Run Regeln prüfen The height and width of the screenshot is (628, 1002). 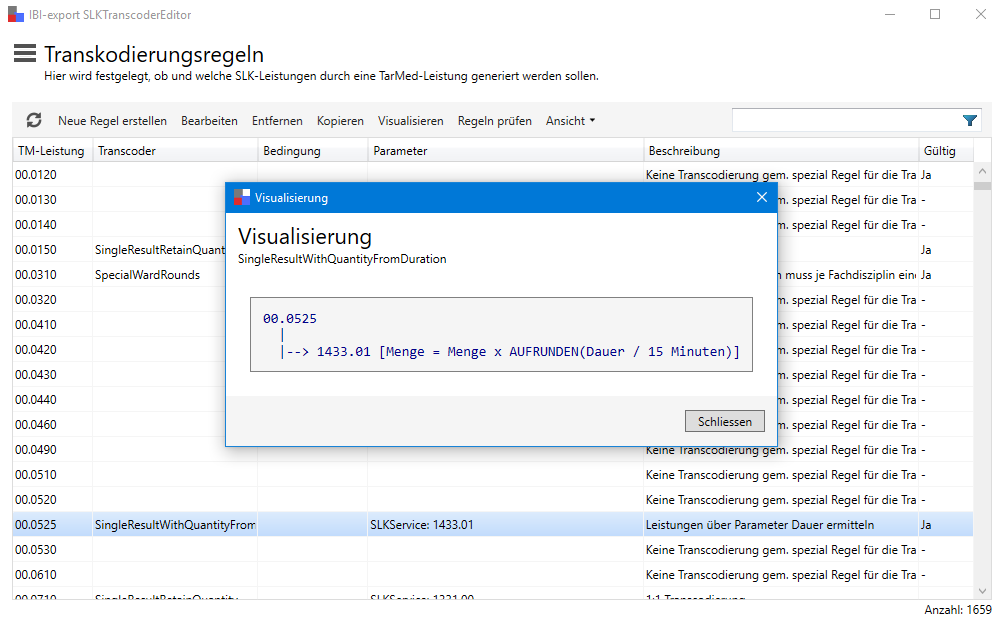tap(494, 121)
